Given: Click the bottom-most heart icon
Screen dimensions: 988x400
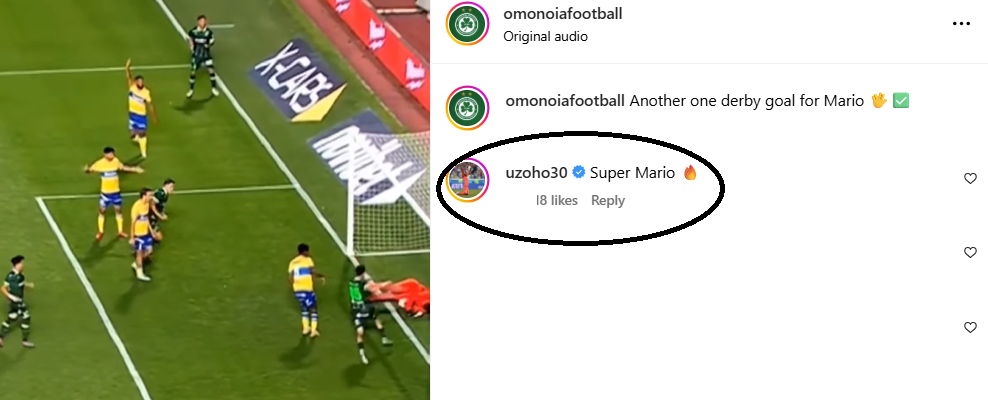Looking at the screenshot, I should click(x=970, y=327).
